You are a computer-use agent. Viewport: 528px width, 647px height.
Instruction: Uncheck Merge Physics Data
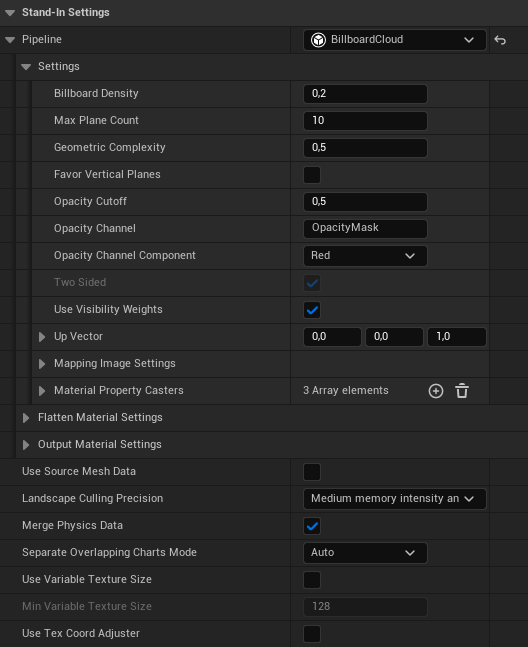click(312, 526)
